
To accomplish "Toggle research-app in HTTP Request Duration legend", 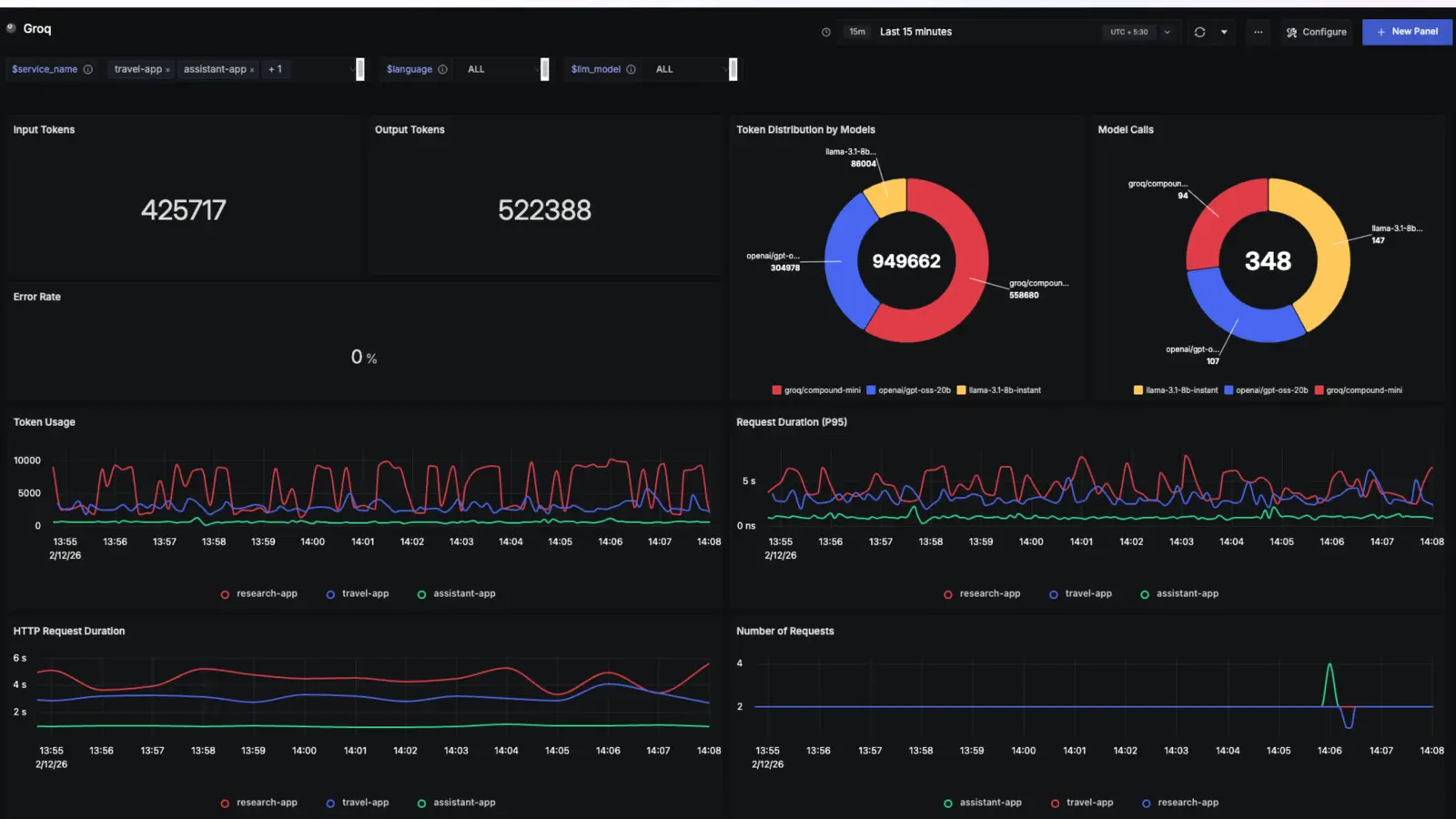I will [258, 803].
